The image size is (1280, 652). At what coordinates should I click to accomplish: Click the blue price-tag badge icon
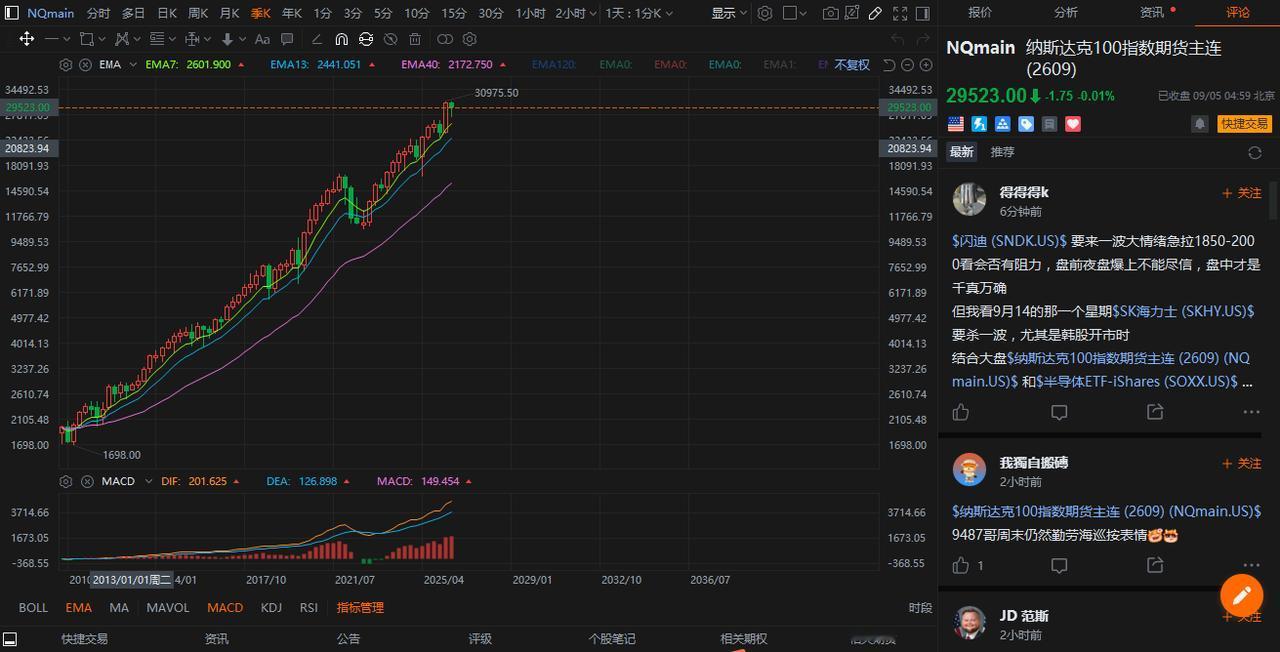point(1026,124)
